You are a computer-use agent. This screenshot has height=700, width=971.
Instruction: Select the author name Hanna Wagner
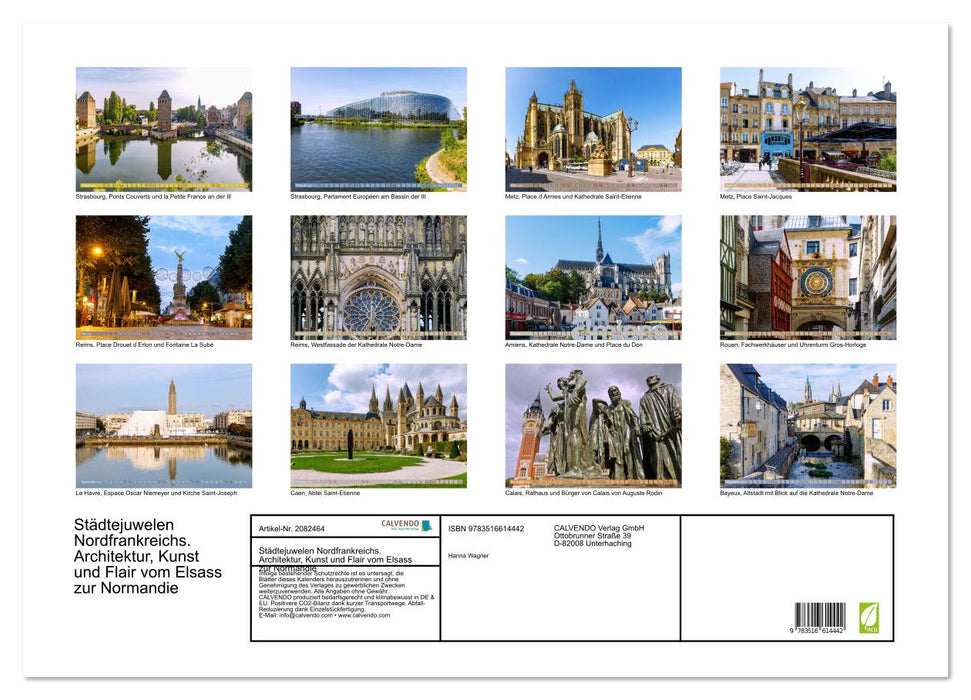(x=467, y=556)
